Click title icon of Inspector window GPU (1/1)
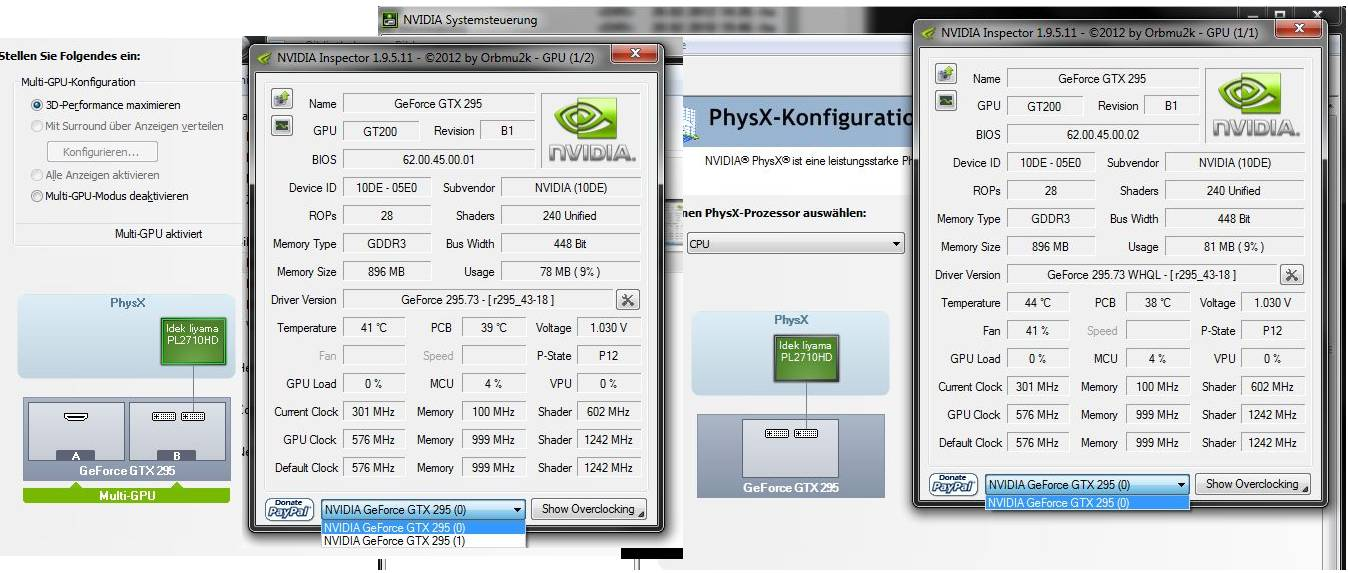The height and width of the screenshot is (573, 1348). click(928, 32)
